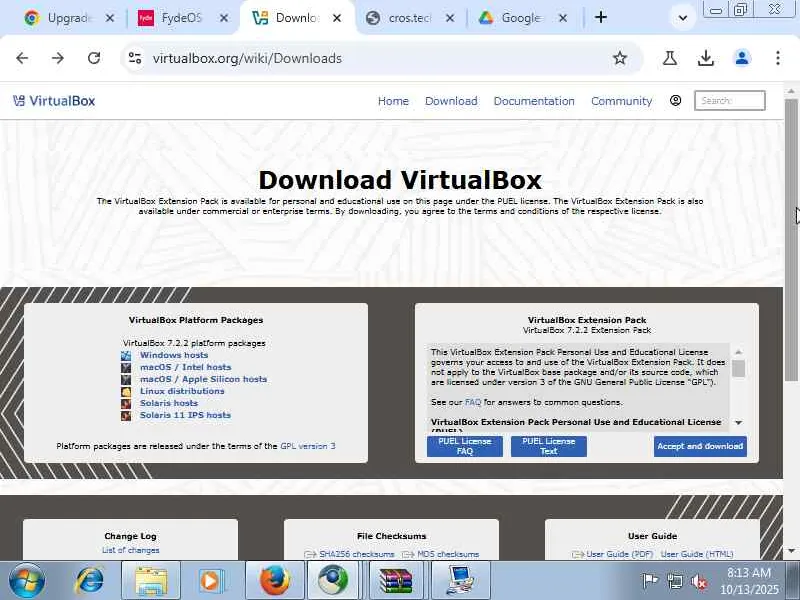This screenshot has width=800, height=600.
Task: Click the browser forward arrow
Action: coord(58,58)
